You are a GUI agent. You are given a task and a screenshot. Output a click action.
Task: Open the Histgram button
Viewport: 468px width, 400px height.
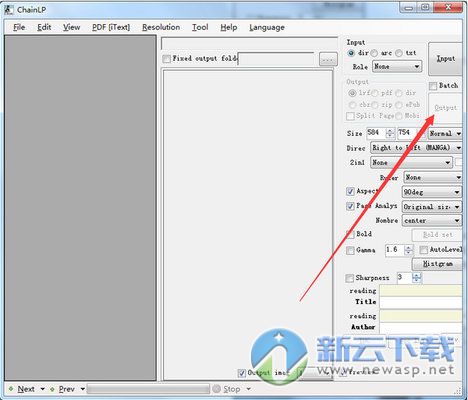(437, 264)
